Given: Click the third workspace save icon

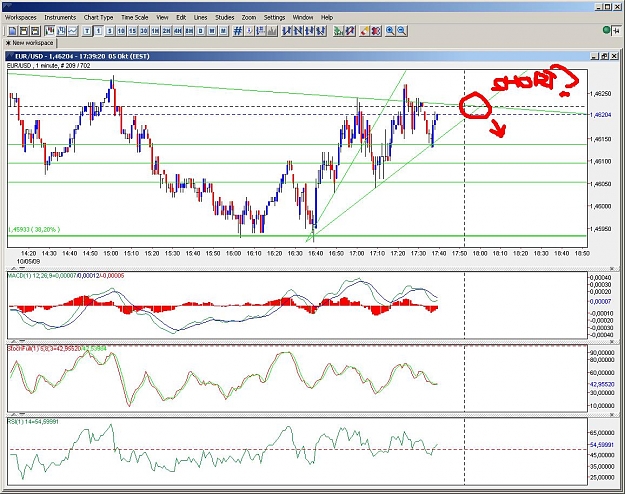Looking at the screenshot, I should (x=35, y=31).
